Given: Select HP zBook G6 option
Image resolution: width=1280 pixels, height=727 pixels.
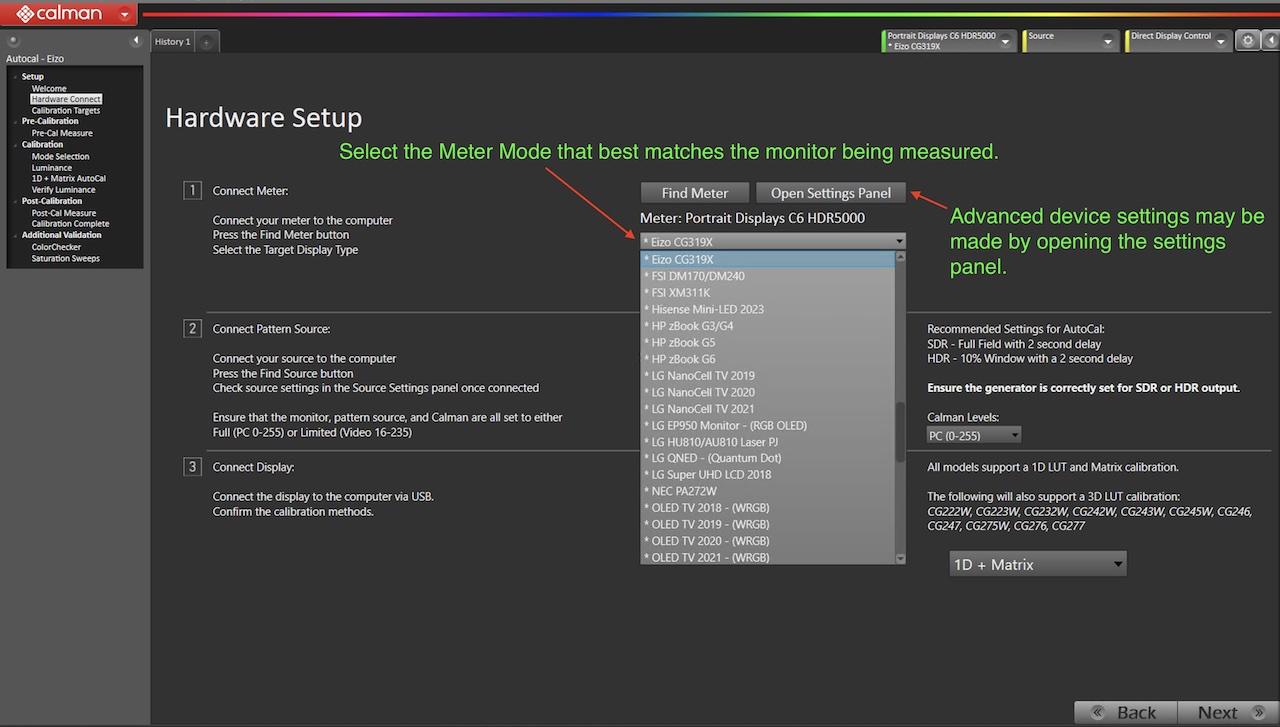Looking at the screenshot, I should tap(768, 359).
